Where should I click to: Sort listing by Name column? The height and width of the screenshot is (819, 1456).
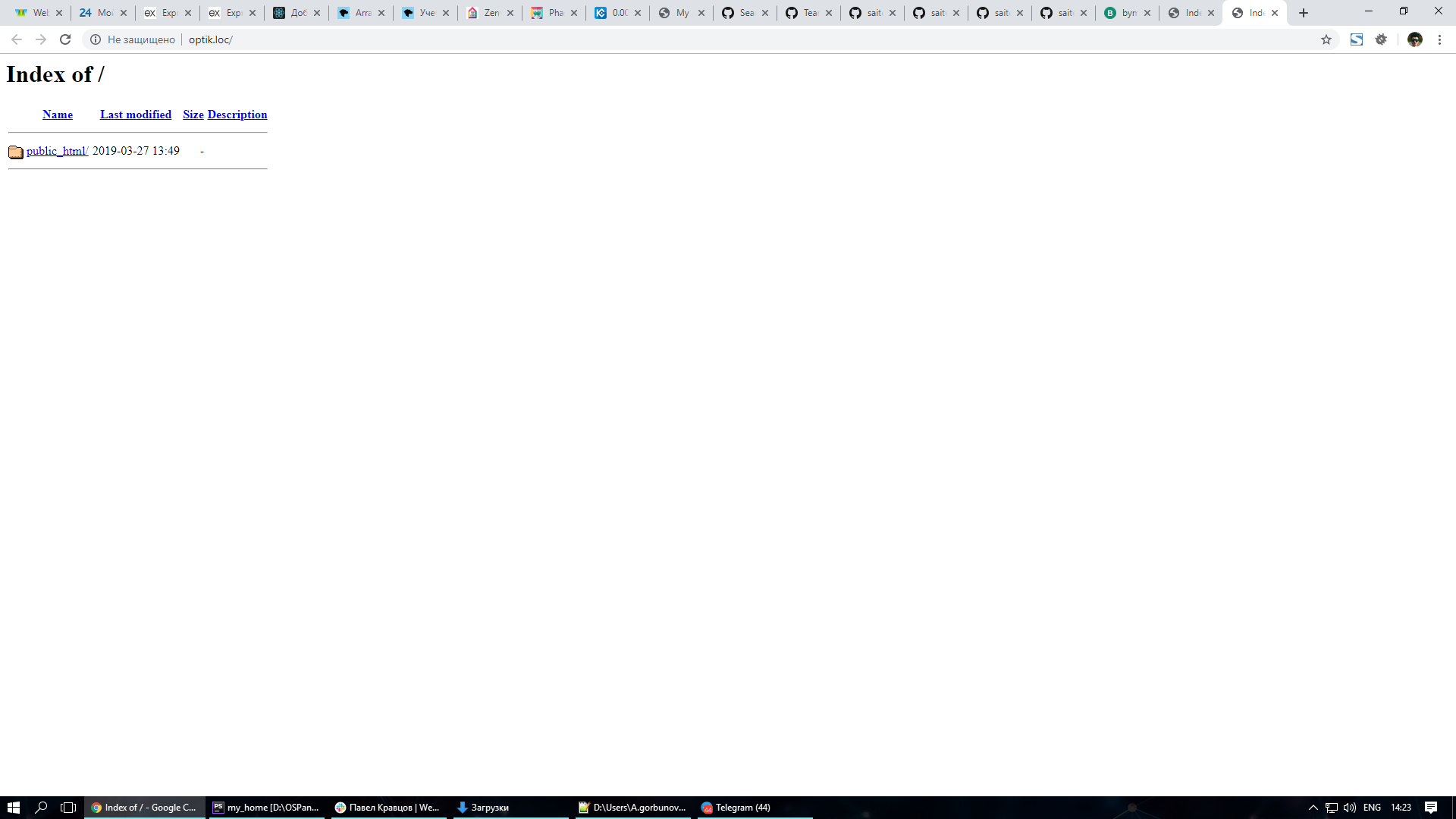click(58, 115)
